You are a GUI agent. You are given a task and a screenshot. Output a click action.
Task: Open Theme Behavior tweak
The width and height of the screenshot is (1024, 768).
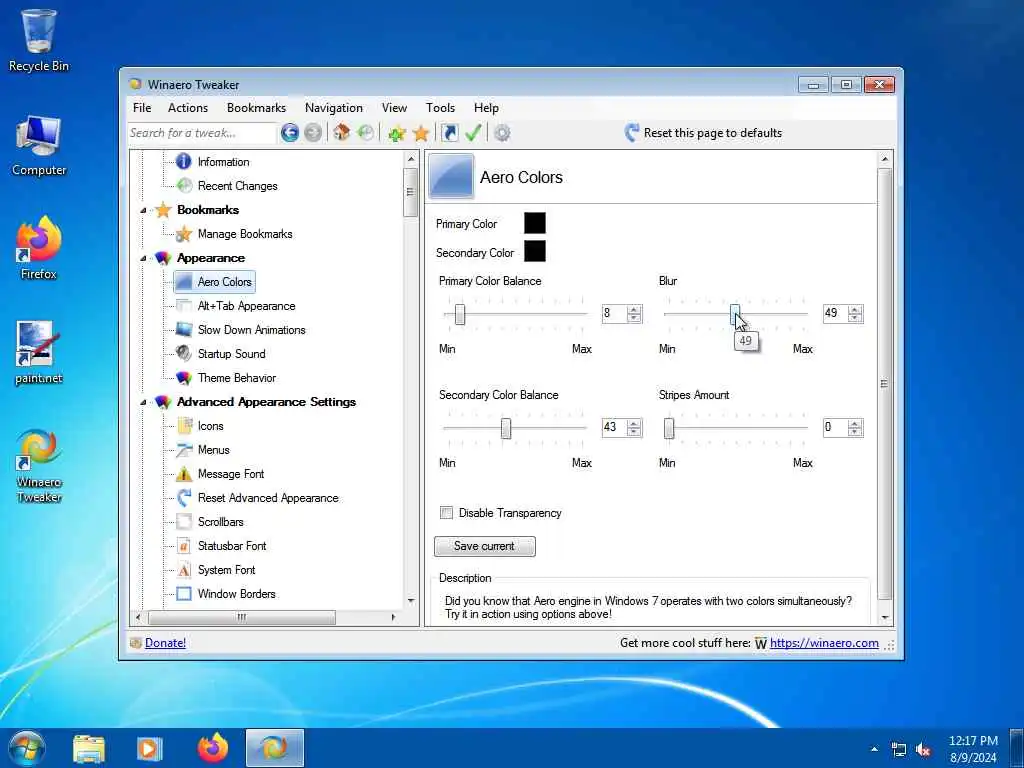[x=236, y=377]
